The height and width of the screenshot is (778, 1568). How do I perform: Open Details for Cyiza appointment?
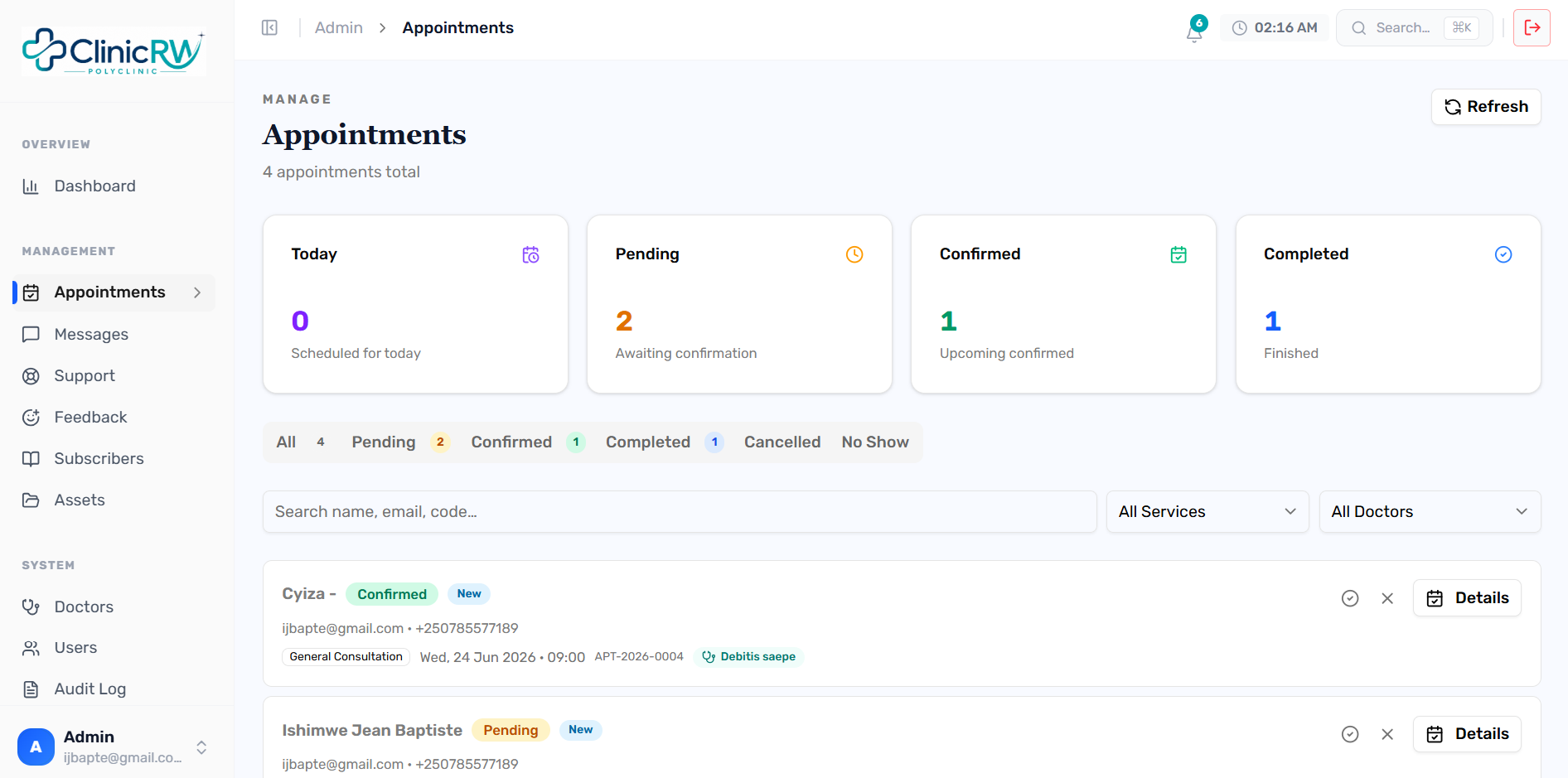point(1467,598)
